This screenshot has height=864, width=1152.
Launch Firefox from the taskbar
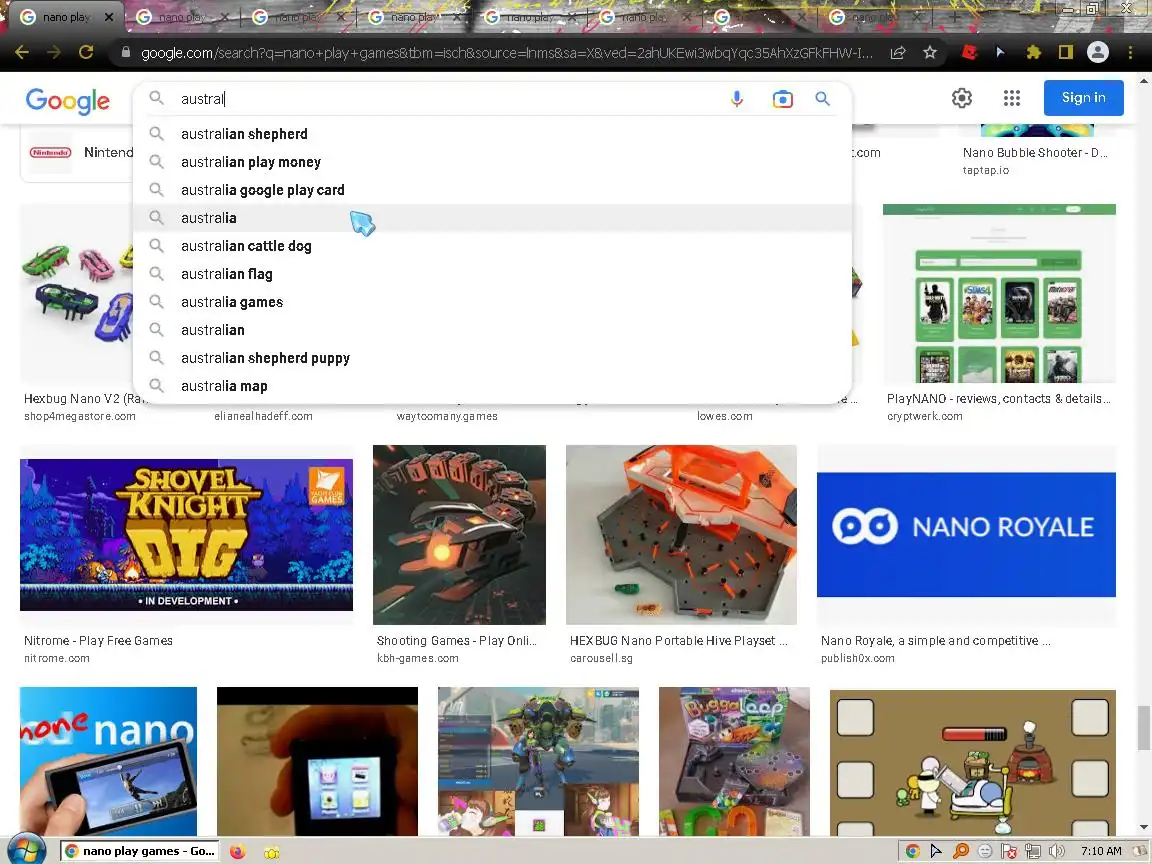click(x=237, y=852)
